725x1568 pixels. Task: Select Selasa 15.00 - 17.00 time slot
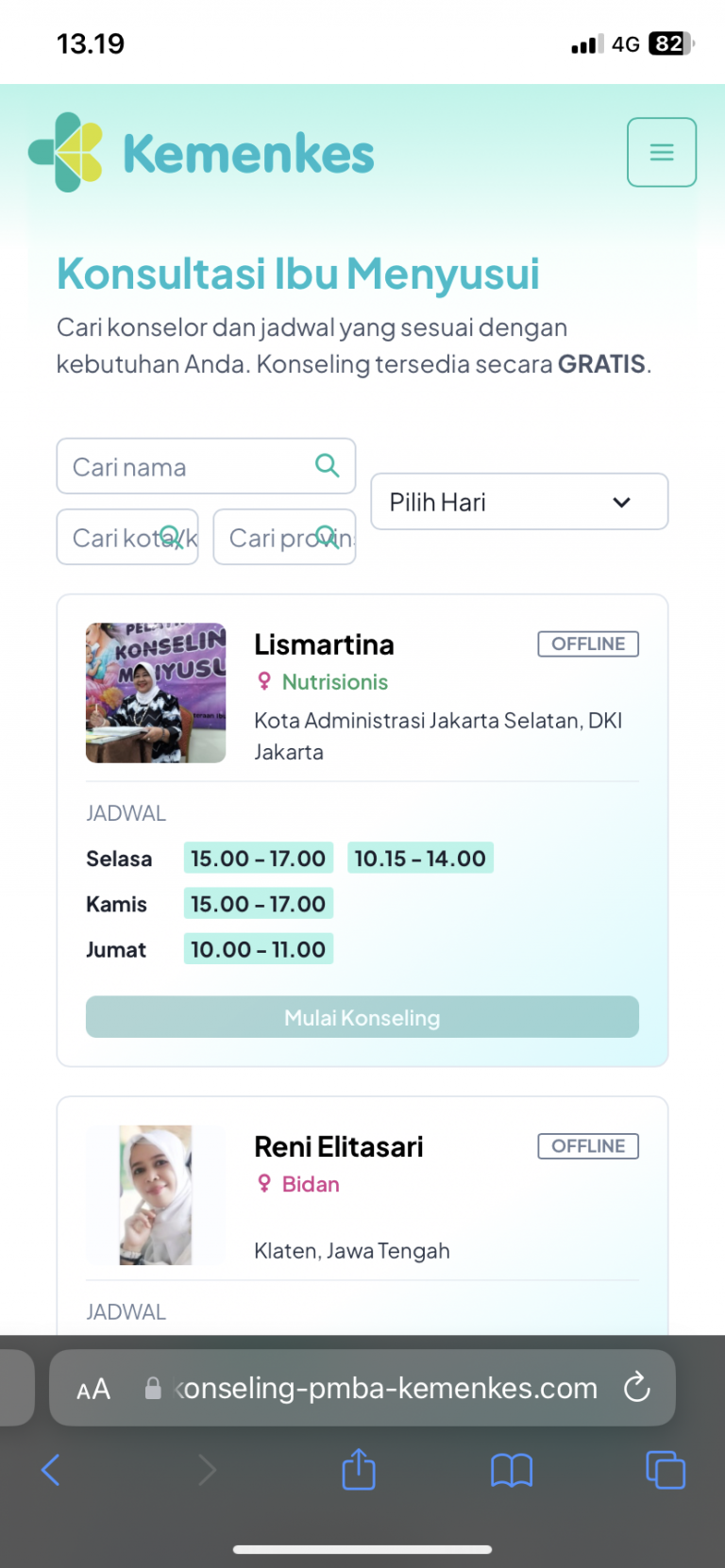258,858
